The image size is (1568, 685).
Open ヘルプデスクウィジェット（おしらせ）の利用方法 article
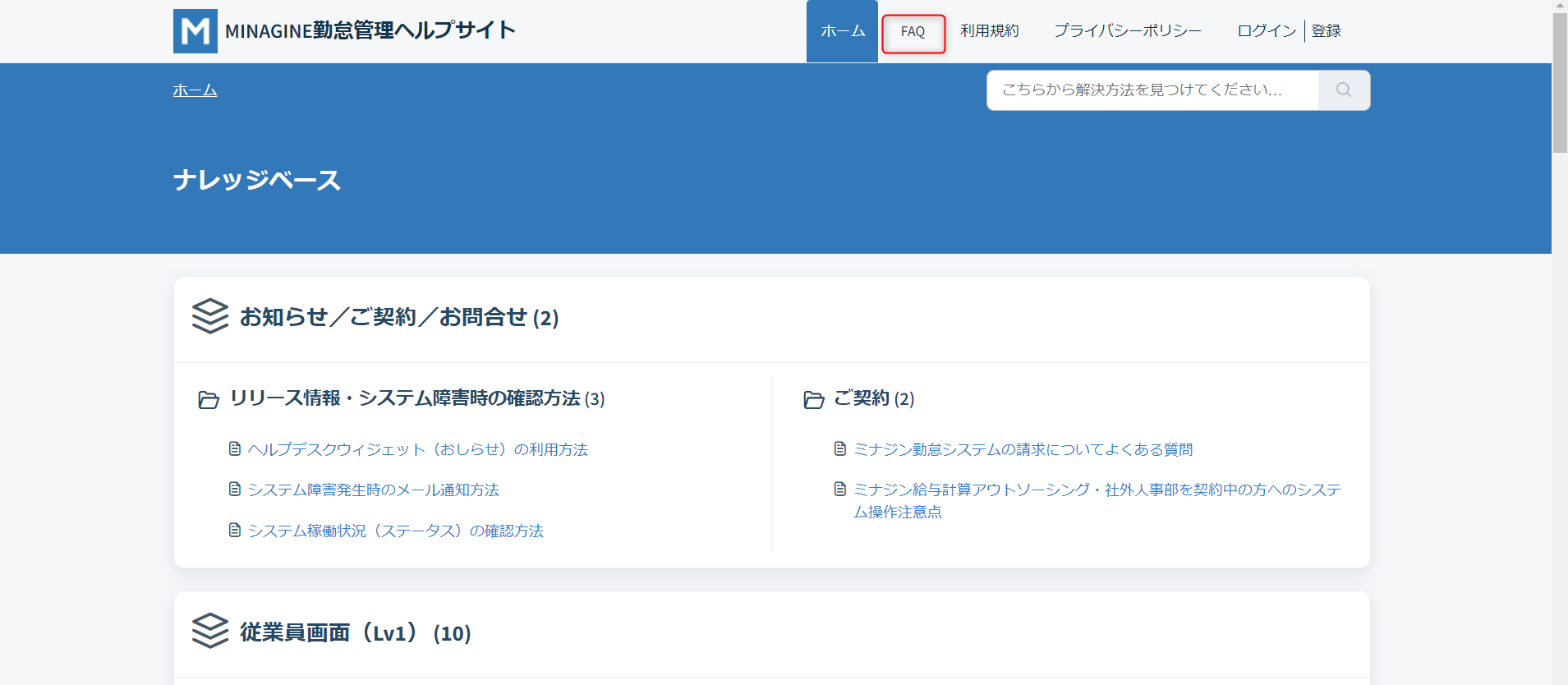point(418,449)
